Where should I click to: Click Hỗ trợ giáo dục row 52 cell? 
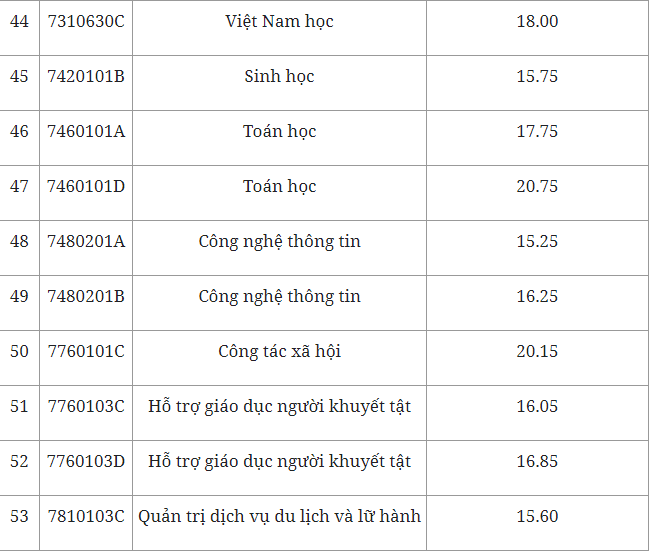click(x=279, y=462)
